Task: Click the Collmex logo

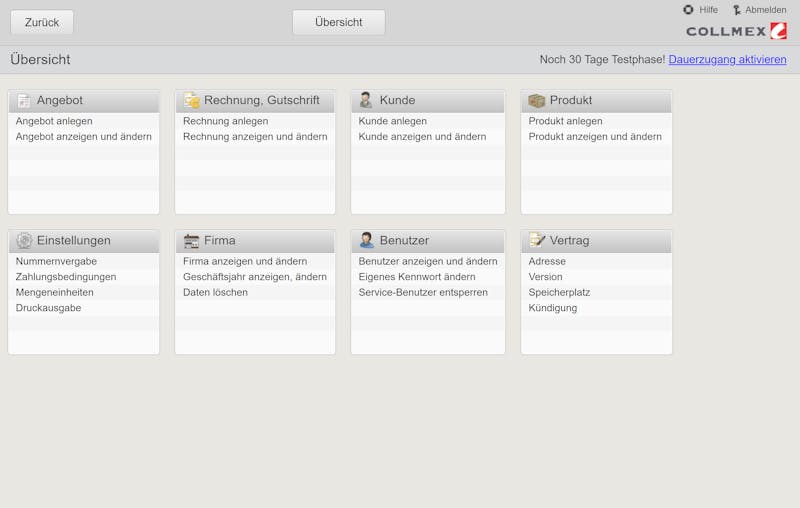Action: [736, 31]
